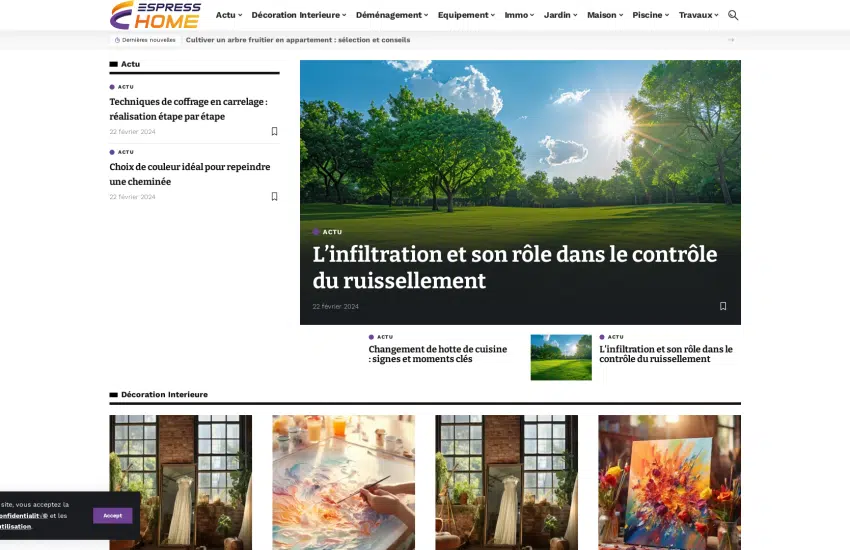Expand the Déménagement dropdown menu
The height and width of the screenshot is (550, 850).
(392, 15)
